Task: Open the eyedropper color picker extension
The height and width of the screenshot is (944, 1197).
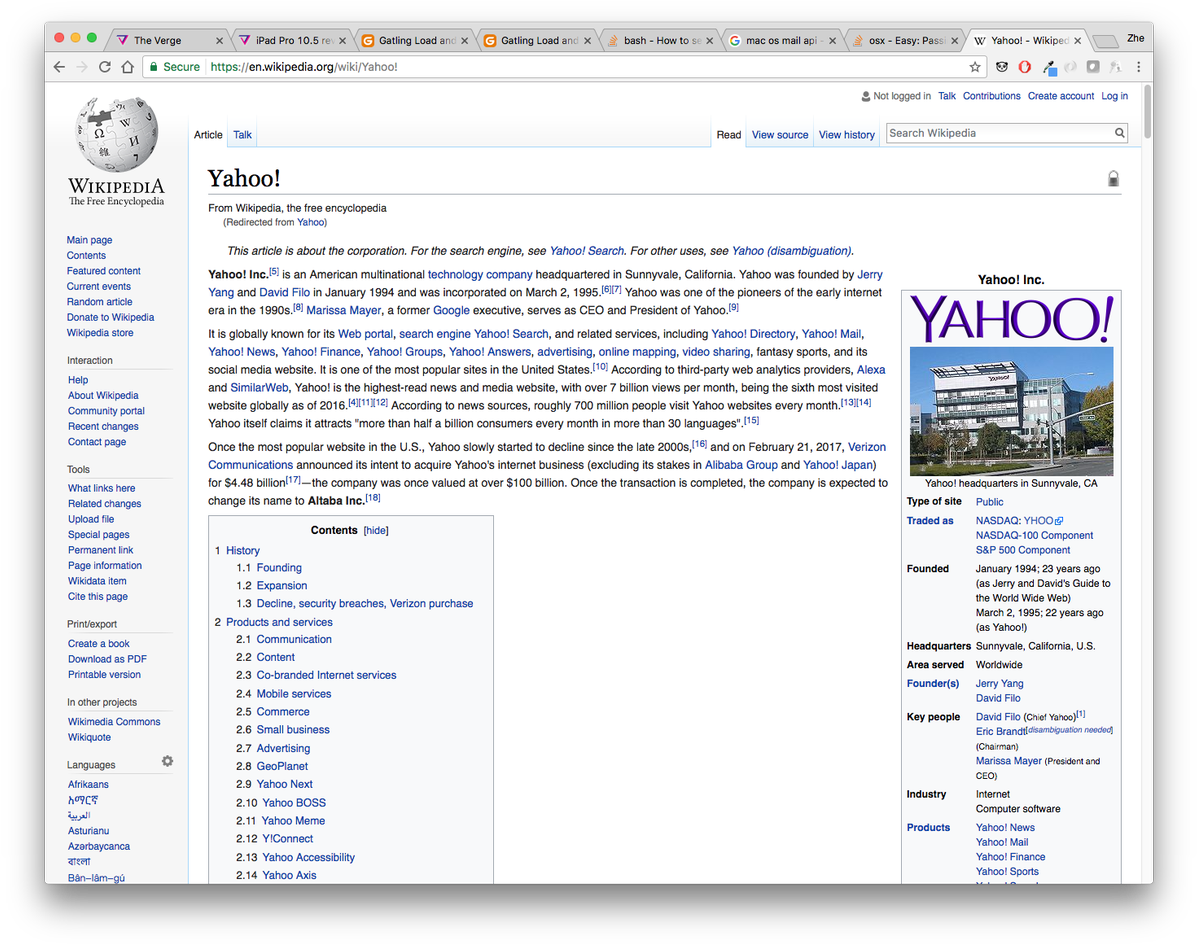Action: tap(1050, 68)
